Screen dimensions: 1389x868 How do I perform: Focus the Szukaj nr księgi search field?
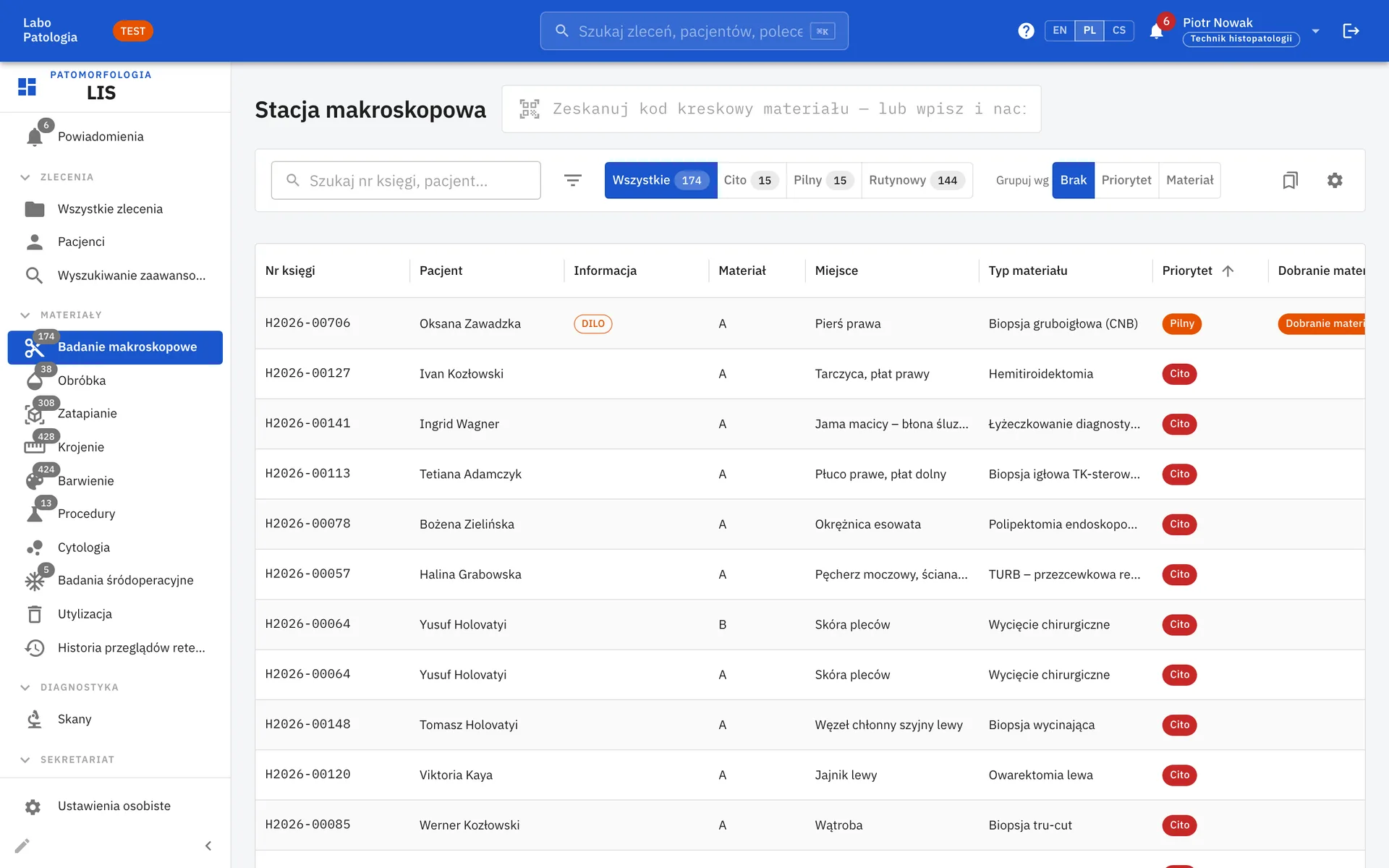(406, 180)
